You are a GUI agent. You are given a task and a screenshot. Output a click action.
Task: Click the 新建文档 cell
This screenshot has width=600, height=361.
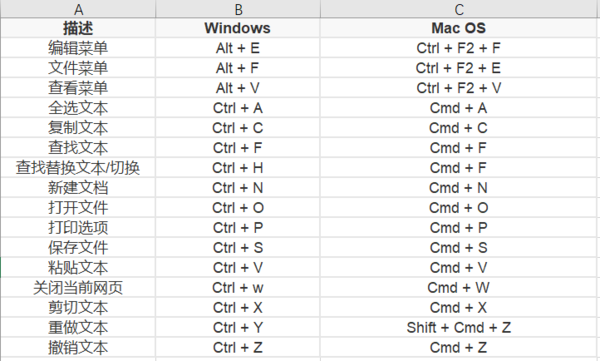click(78, 188)
